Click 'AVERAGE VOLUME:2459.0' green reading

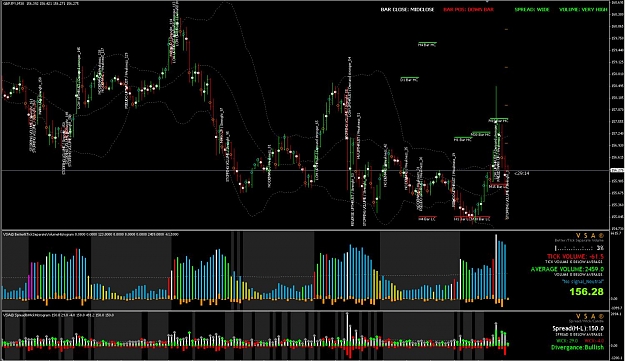pos(567,269)
